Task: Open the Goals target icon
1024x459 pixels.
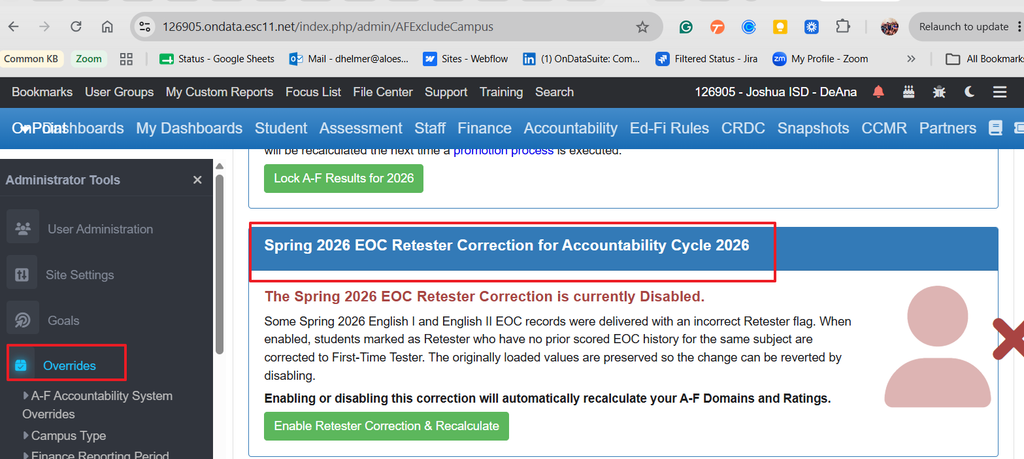Action: coord(23,320)
